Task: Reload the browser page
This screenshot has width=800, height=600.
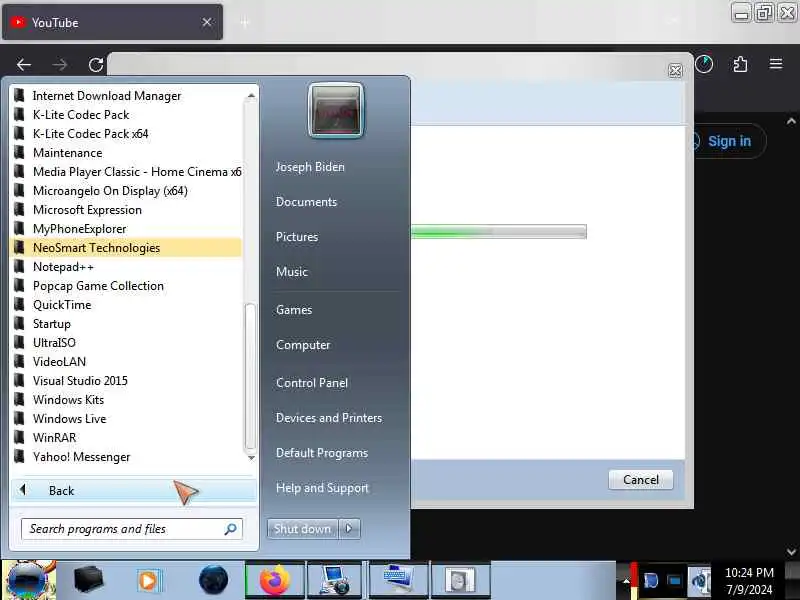Action: coord(96,65)
